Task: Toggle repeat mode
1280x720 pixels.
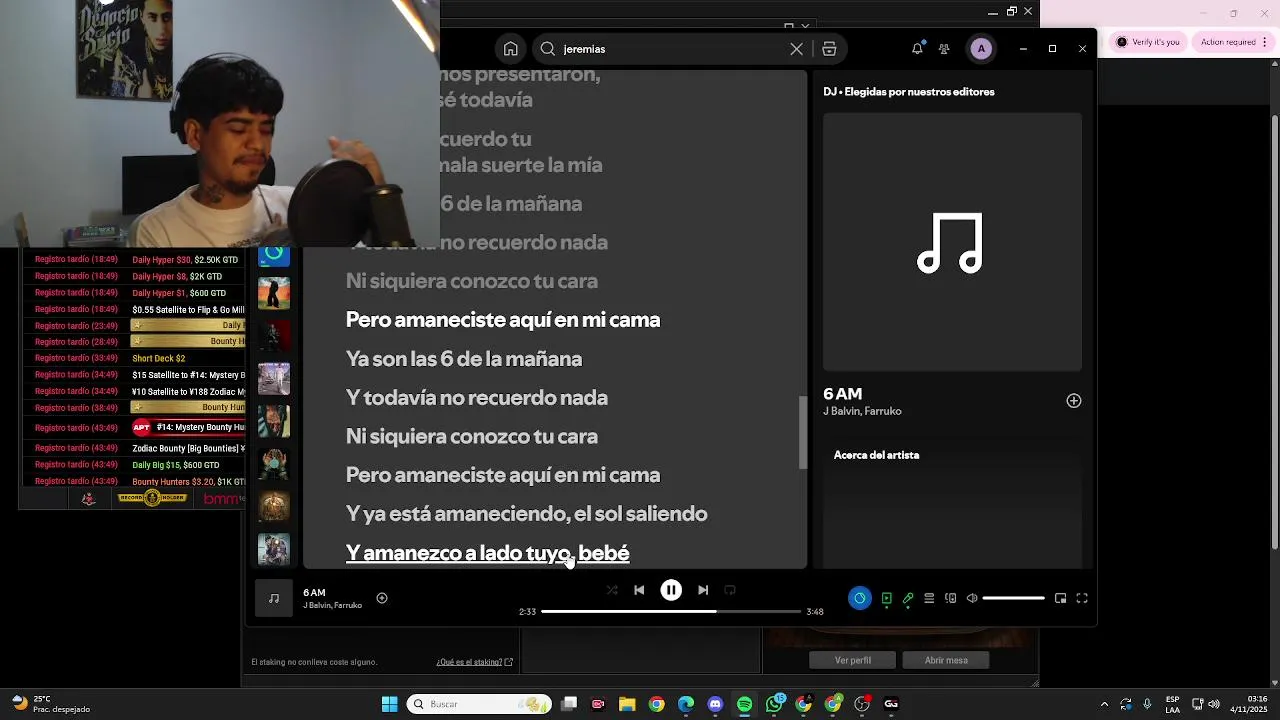Action: point(730,590)
